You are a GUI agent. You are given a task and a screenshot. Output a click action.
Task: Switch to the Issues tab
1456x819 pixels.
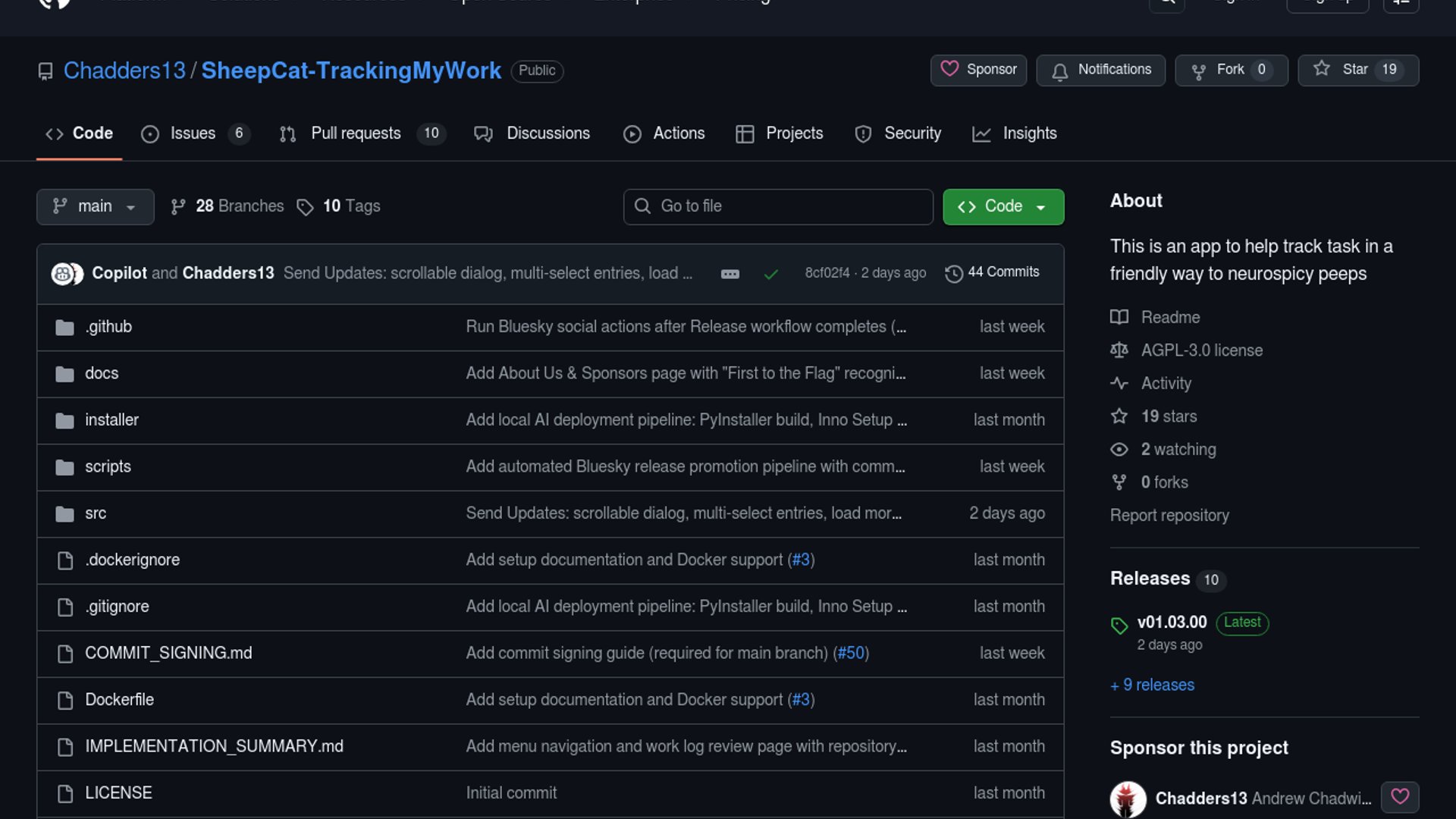coord(193,133)
